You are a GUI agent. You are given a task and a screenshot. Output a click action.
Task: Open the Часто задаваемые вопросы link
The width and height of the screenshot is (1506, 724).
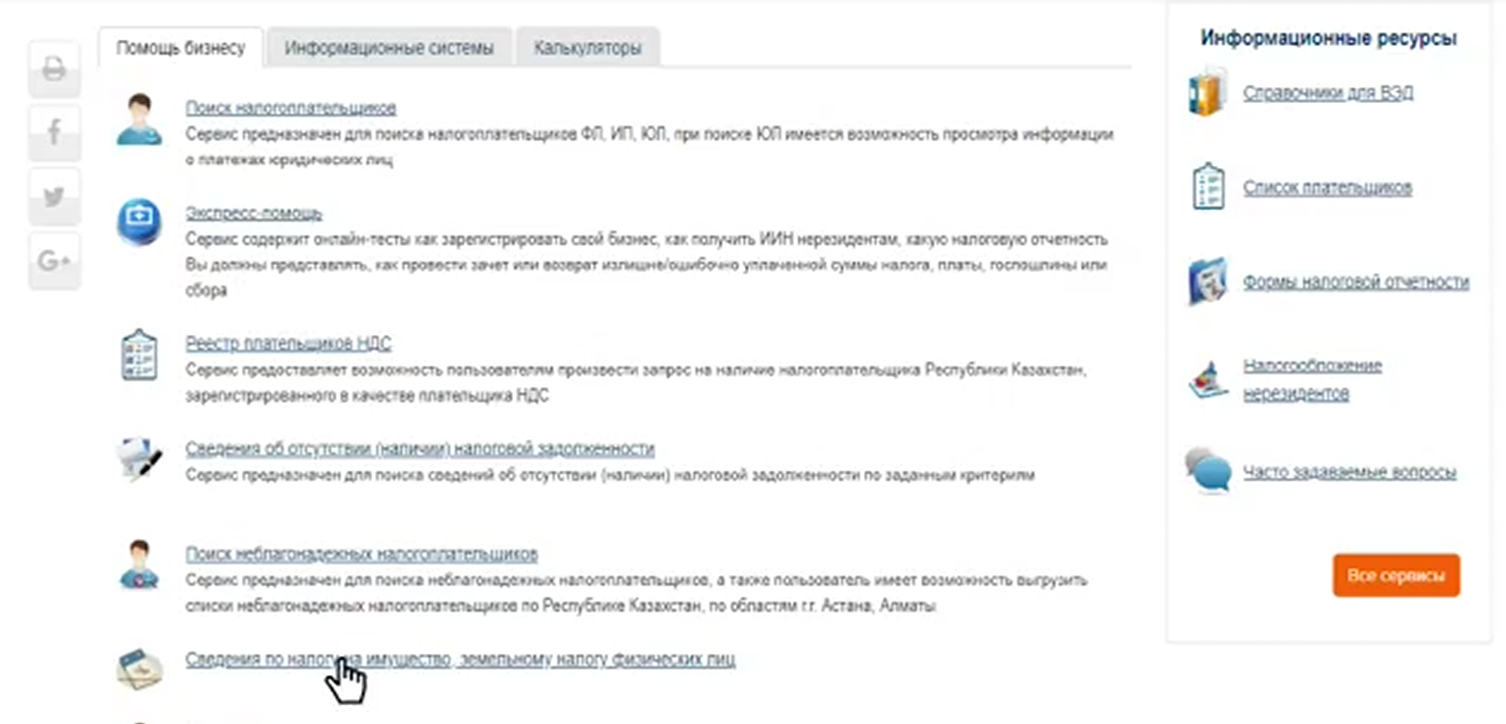[1350, 472]
